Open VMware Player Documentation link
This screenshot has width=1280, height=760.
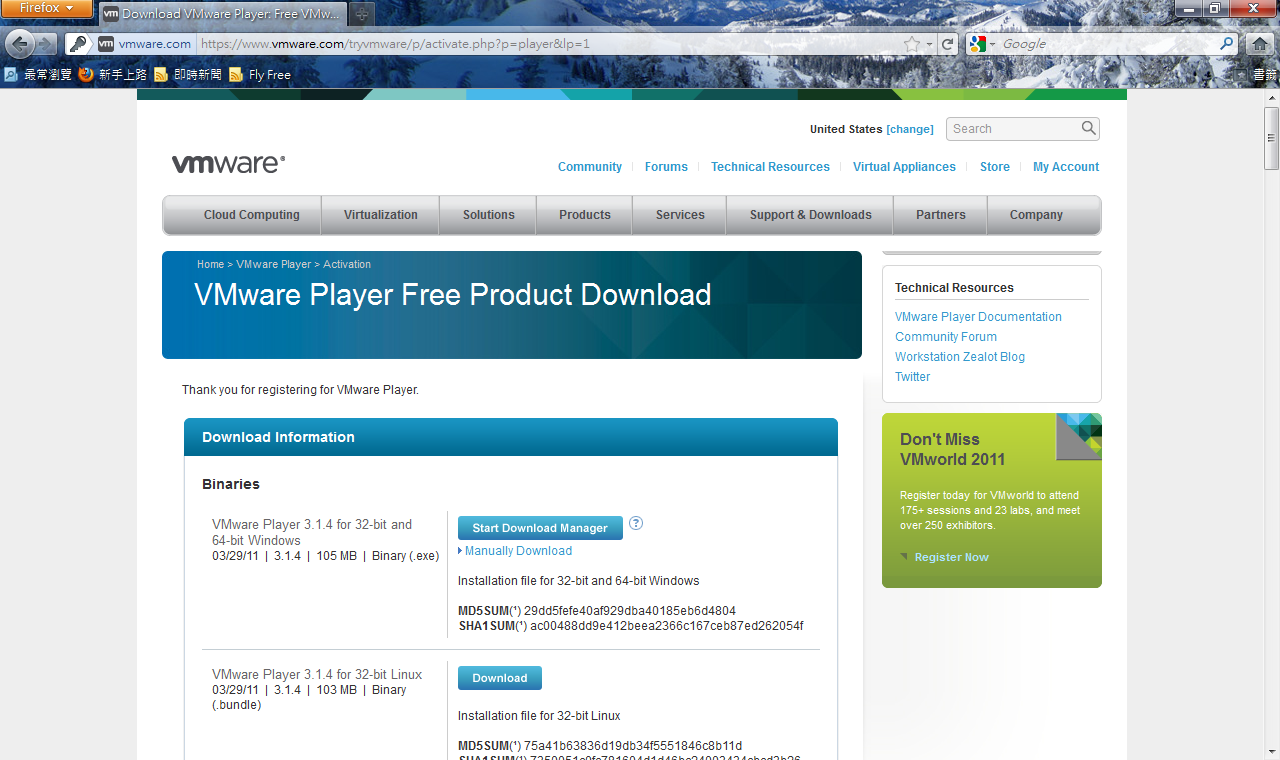pos(978,317)
